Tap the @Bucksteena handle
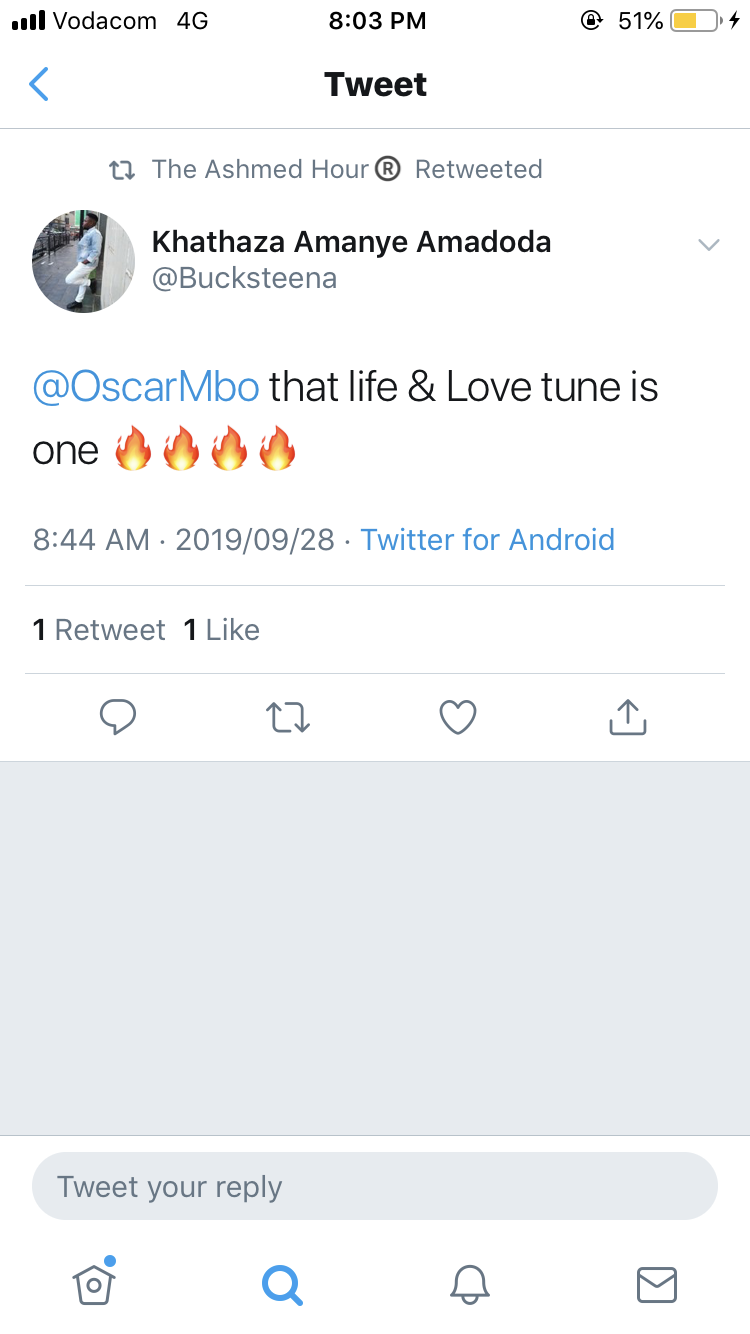 pos(244,279)
